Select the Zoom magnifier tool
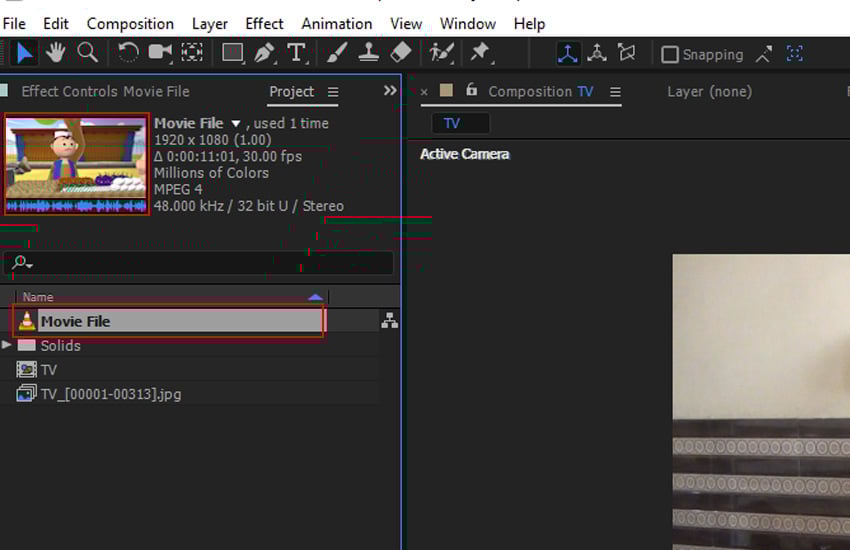This screenshot has height=550, width=850. point(88,53)
